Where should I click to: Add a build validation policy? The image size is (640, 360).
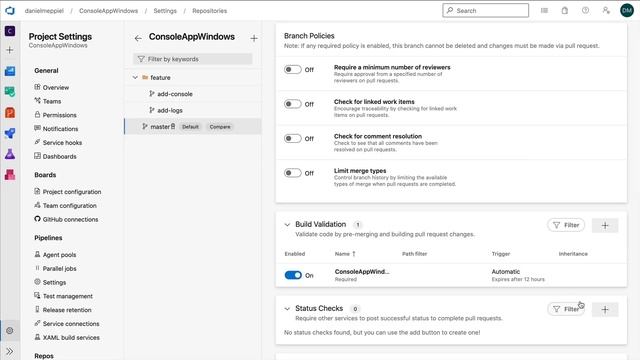(605, 225)
